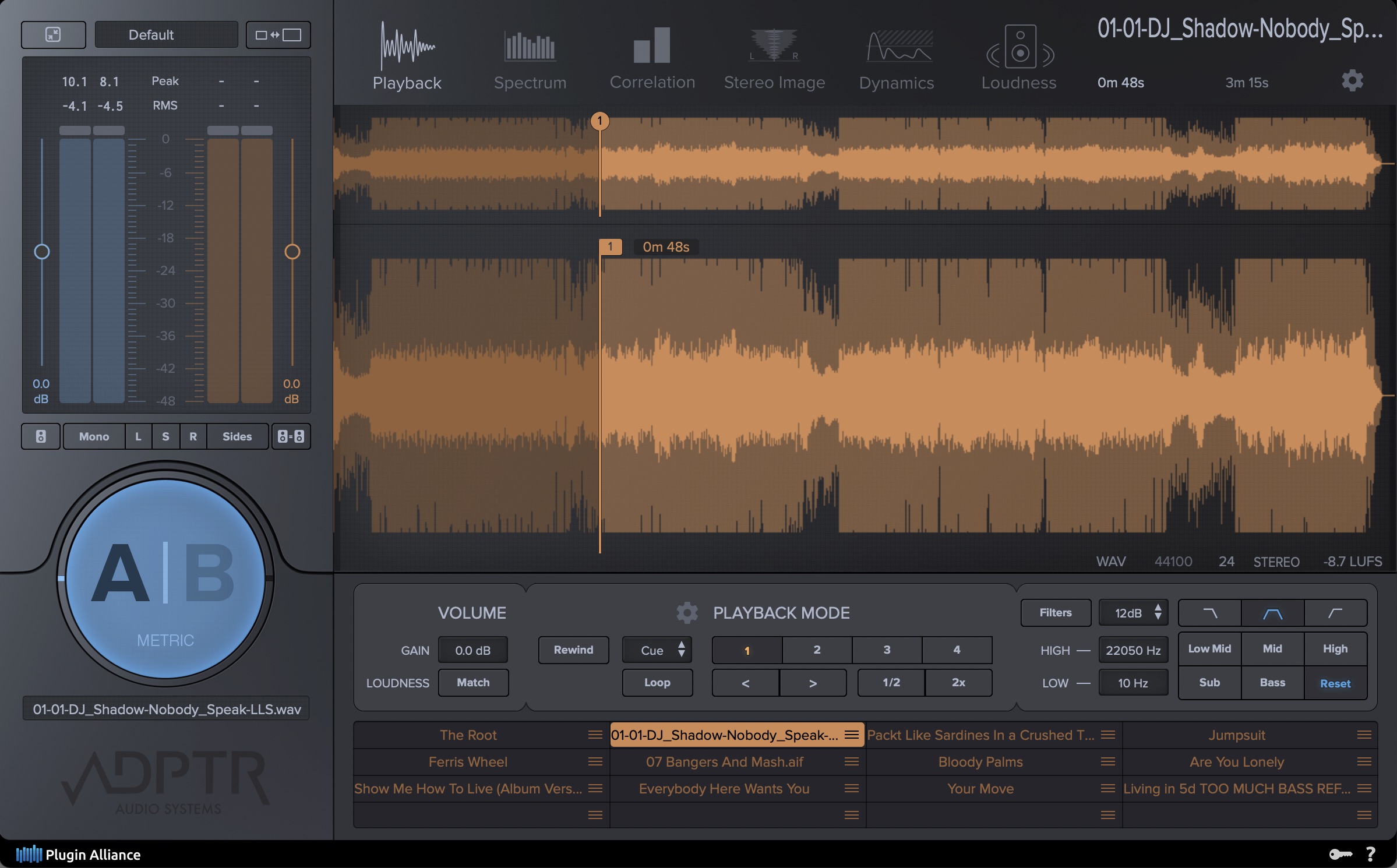Click the blue left volume slider handle
This screenshot has width=1397, height=868.
[x=42, y=252]
